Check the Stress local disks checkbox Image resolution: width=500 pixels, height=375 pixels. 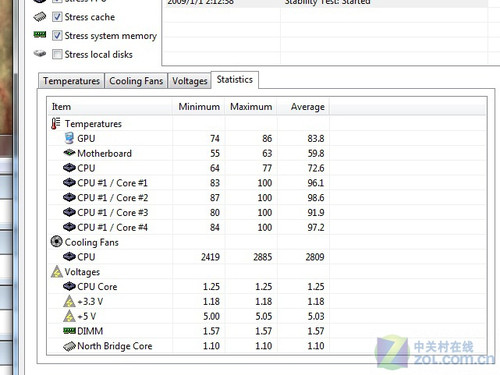coord(57,54)
